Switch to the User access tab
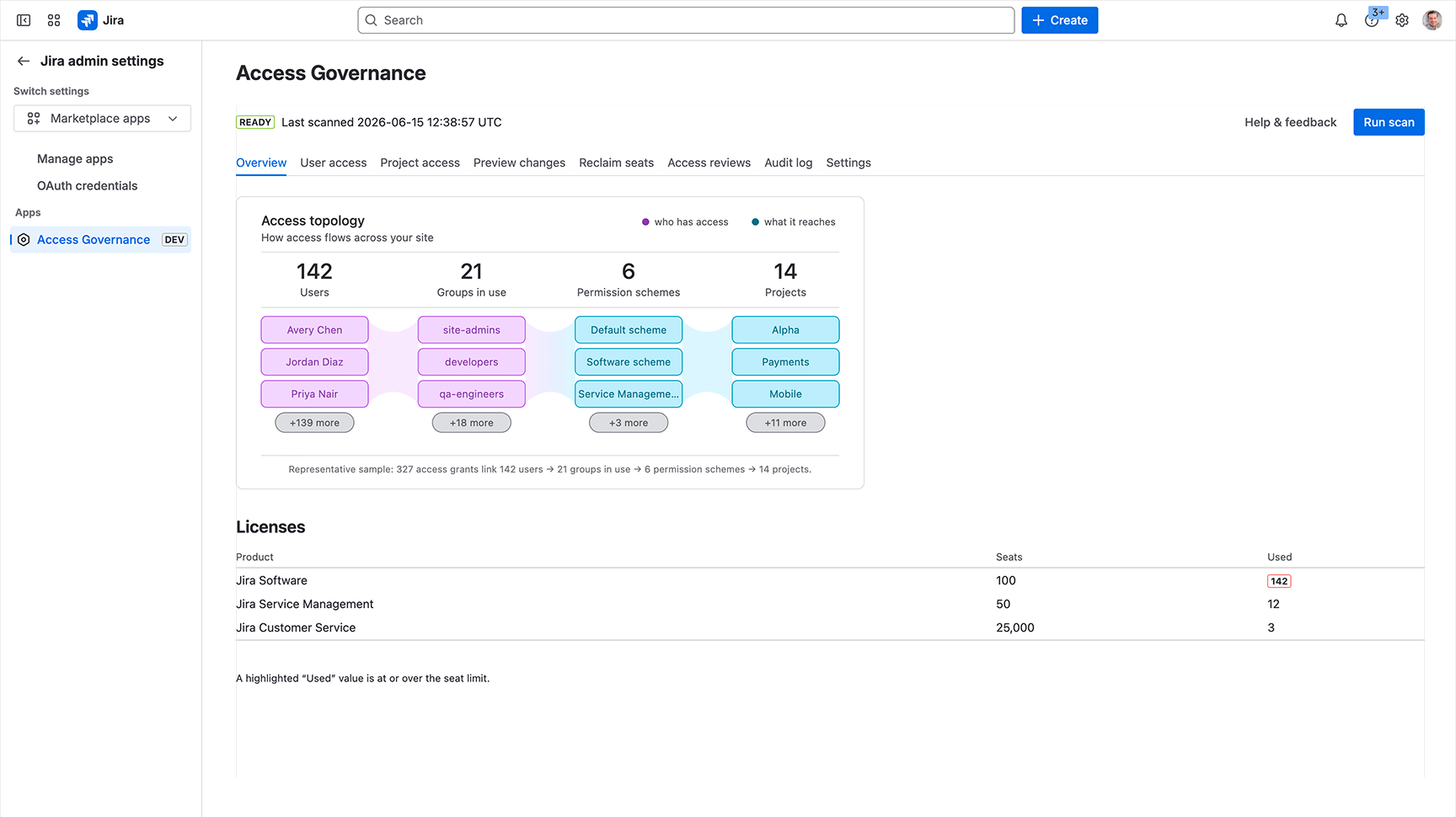The width and height of the screenshot is (1456, 817). click(334, 163)
